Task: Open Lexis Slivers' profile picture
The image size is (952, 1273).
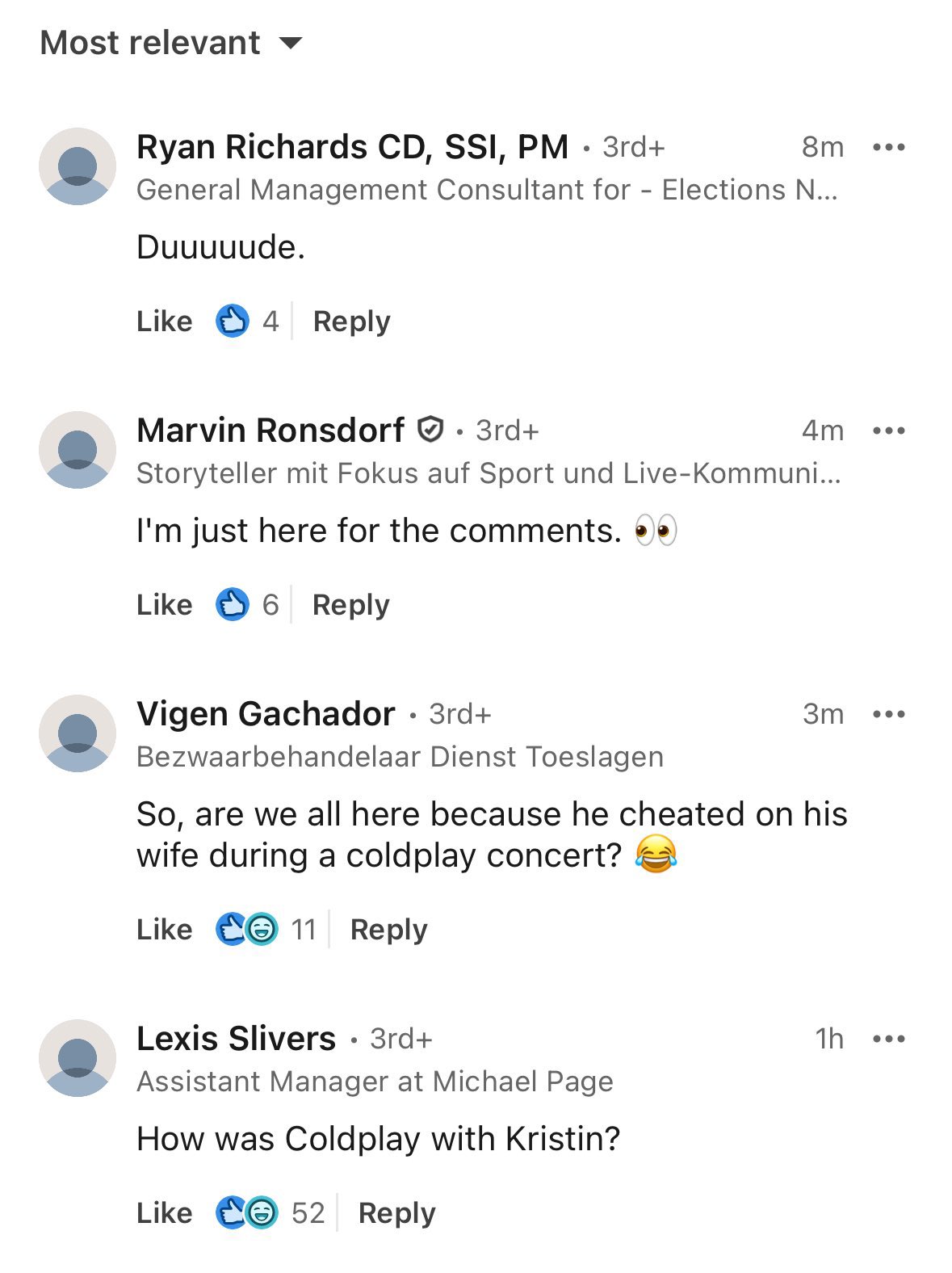Action: (x=78, y=1057)
